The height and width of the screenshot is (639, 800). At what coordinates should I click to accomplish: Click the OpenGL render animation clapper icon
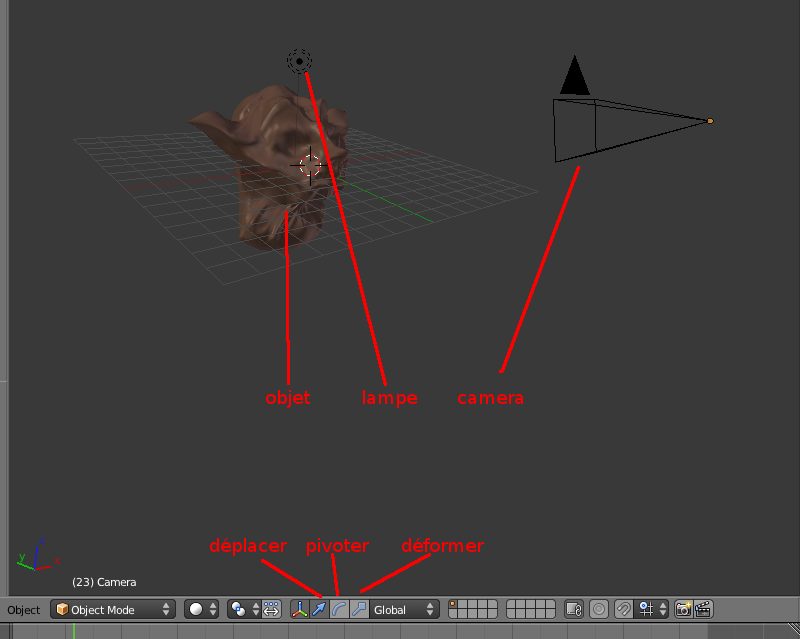703,609
